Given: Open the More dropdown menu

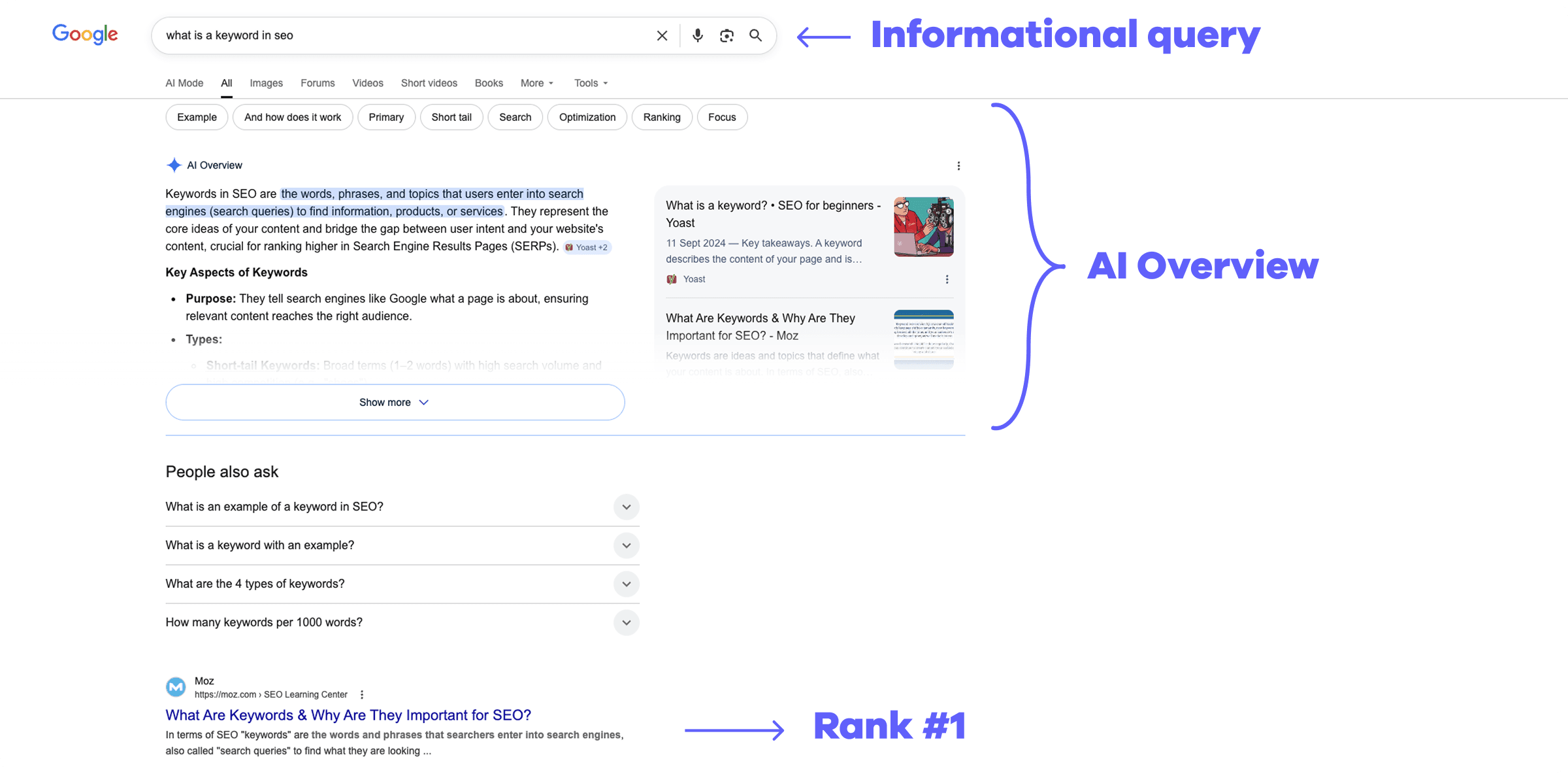Looking at the screenshot, I should 537,83.
